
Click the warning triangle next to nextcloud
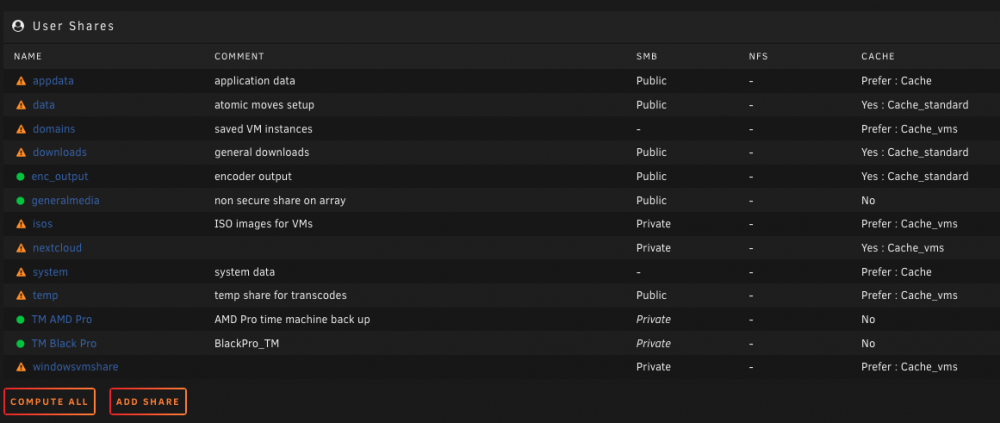[x=21, y=248]
